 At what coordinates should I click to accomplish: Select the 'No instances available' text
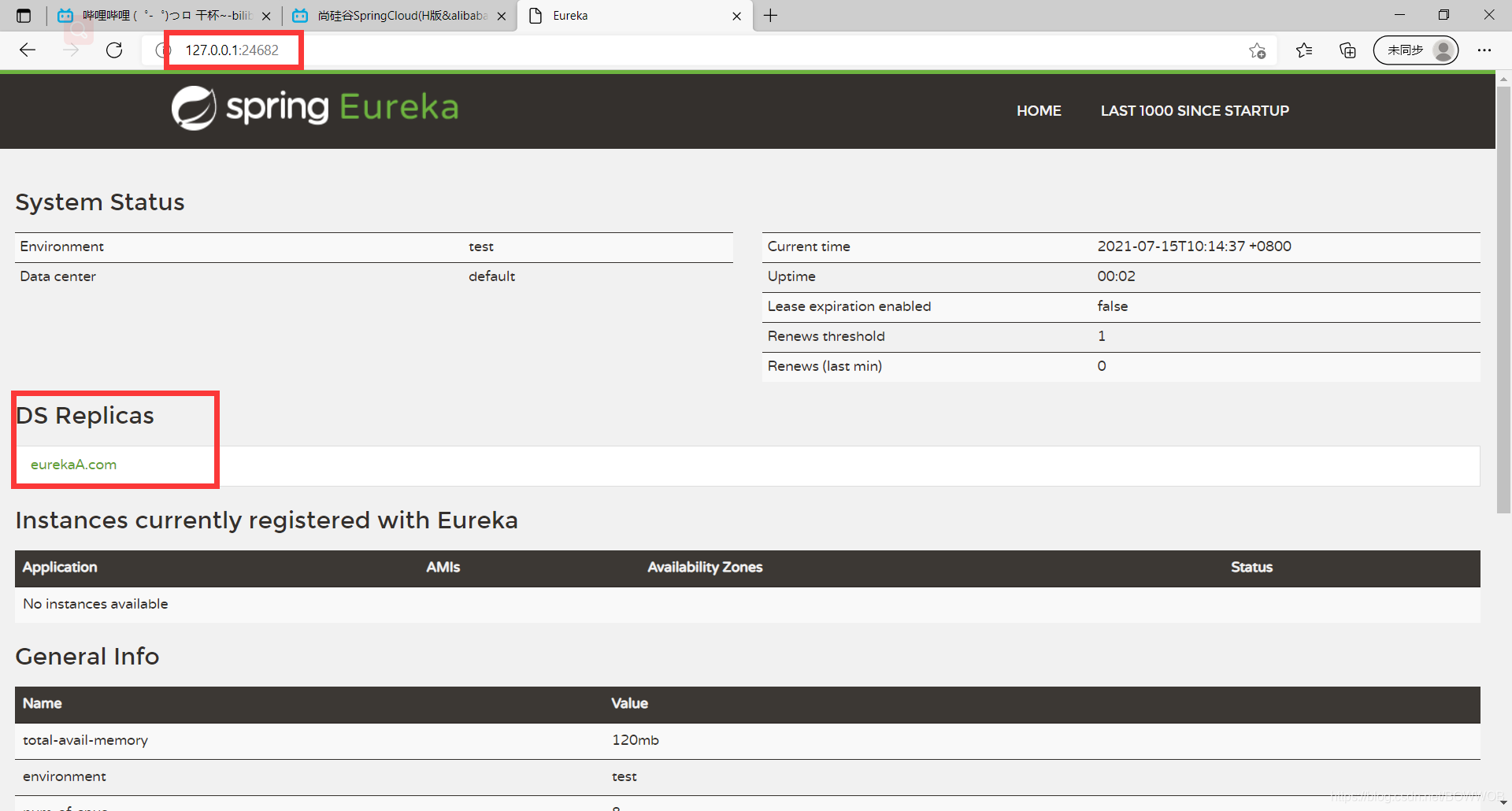point(95,604)
